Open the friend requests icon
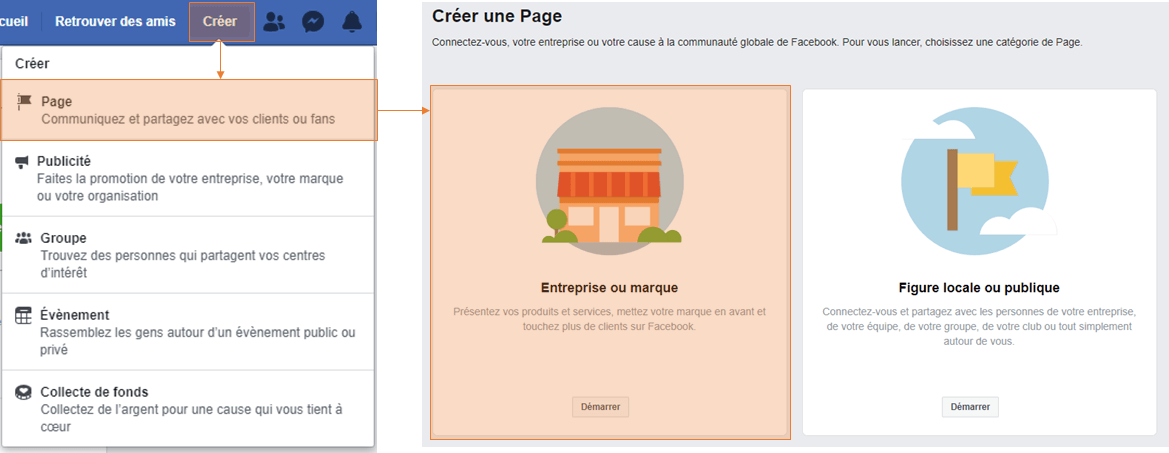The image size is (1169, 453). point(274,22)
